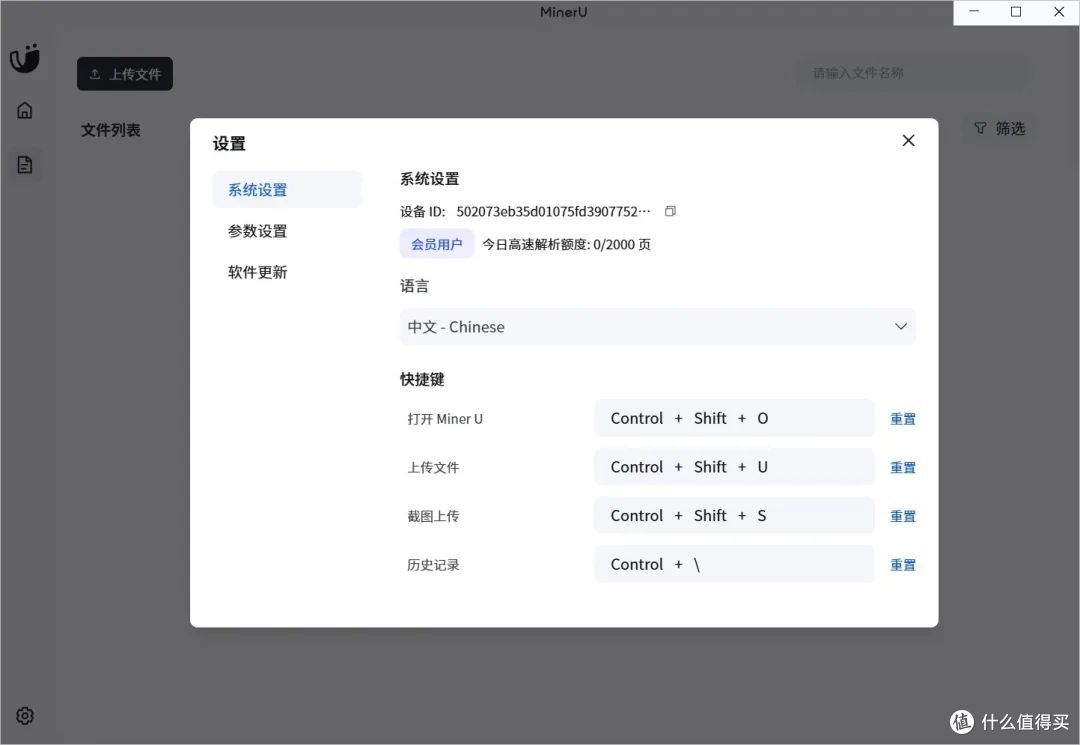The height and width of the screenshot is (745, 1080).
Task: Maximize the MinerU window
Action: tap(1016, 12)
